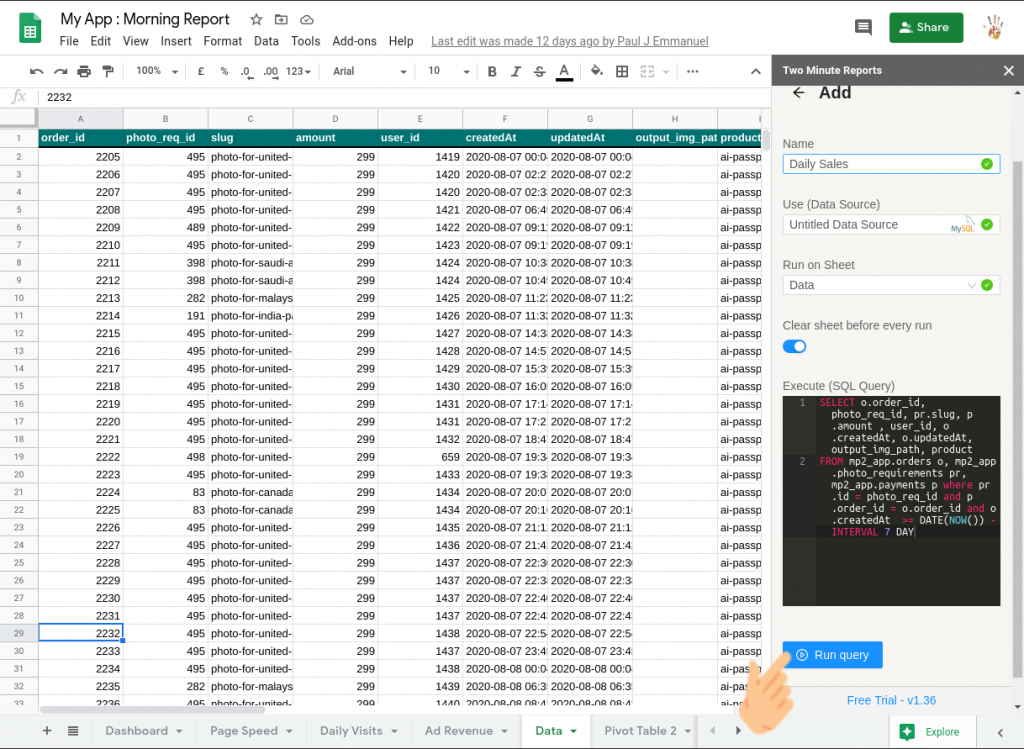Click the move to folder icon
Screen dimensions: 1024x749
pyautogui.click(x=281, y=20)
